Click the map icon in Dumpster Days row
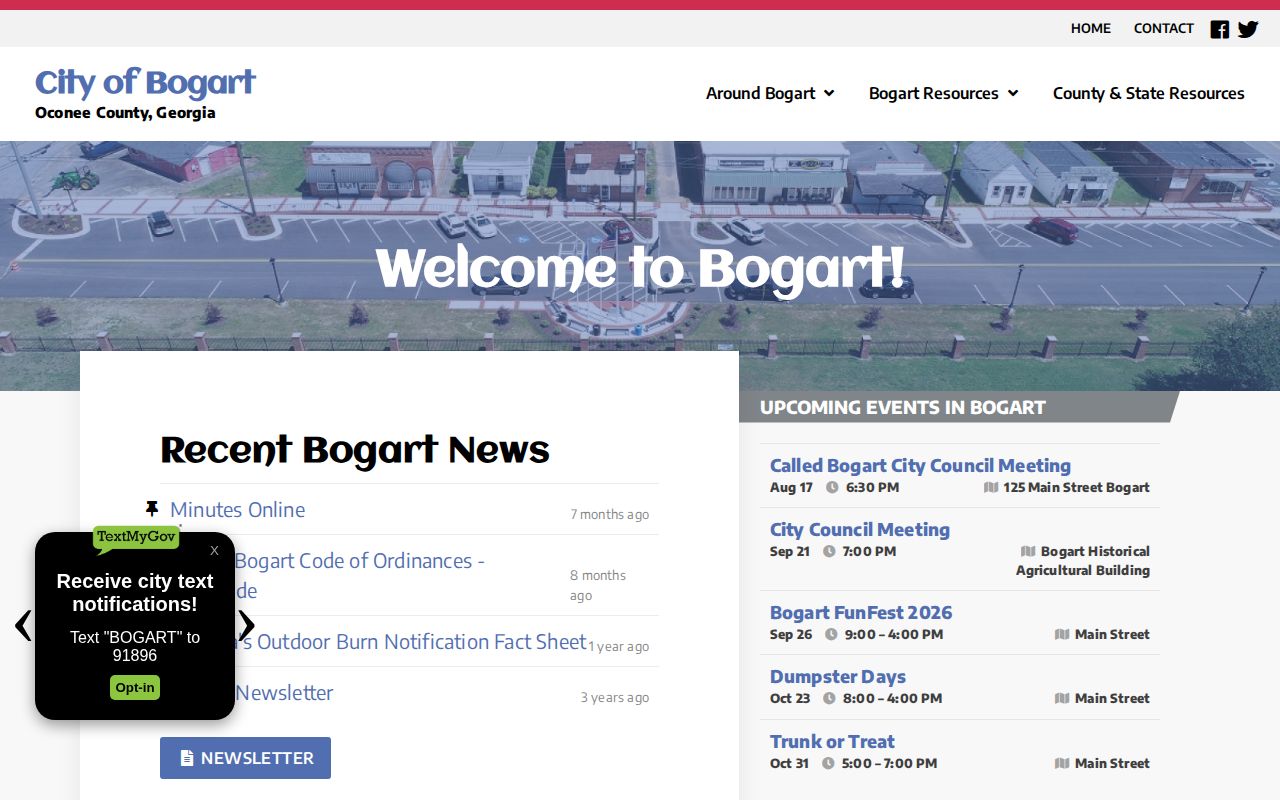 click(1062, 699)
